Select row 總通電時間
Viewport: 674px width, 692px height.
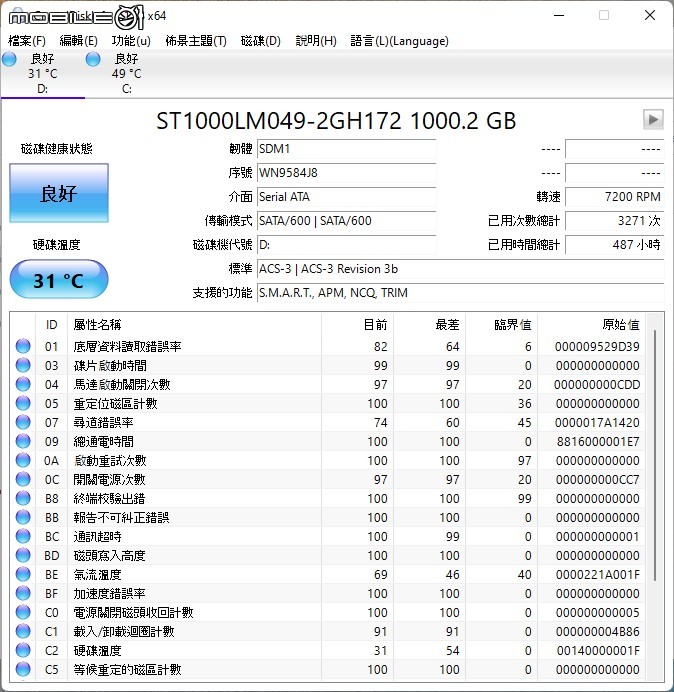(x=327, y=441)
